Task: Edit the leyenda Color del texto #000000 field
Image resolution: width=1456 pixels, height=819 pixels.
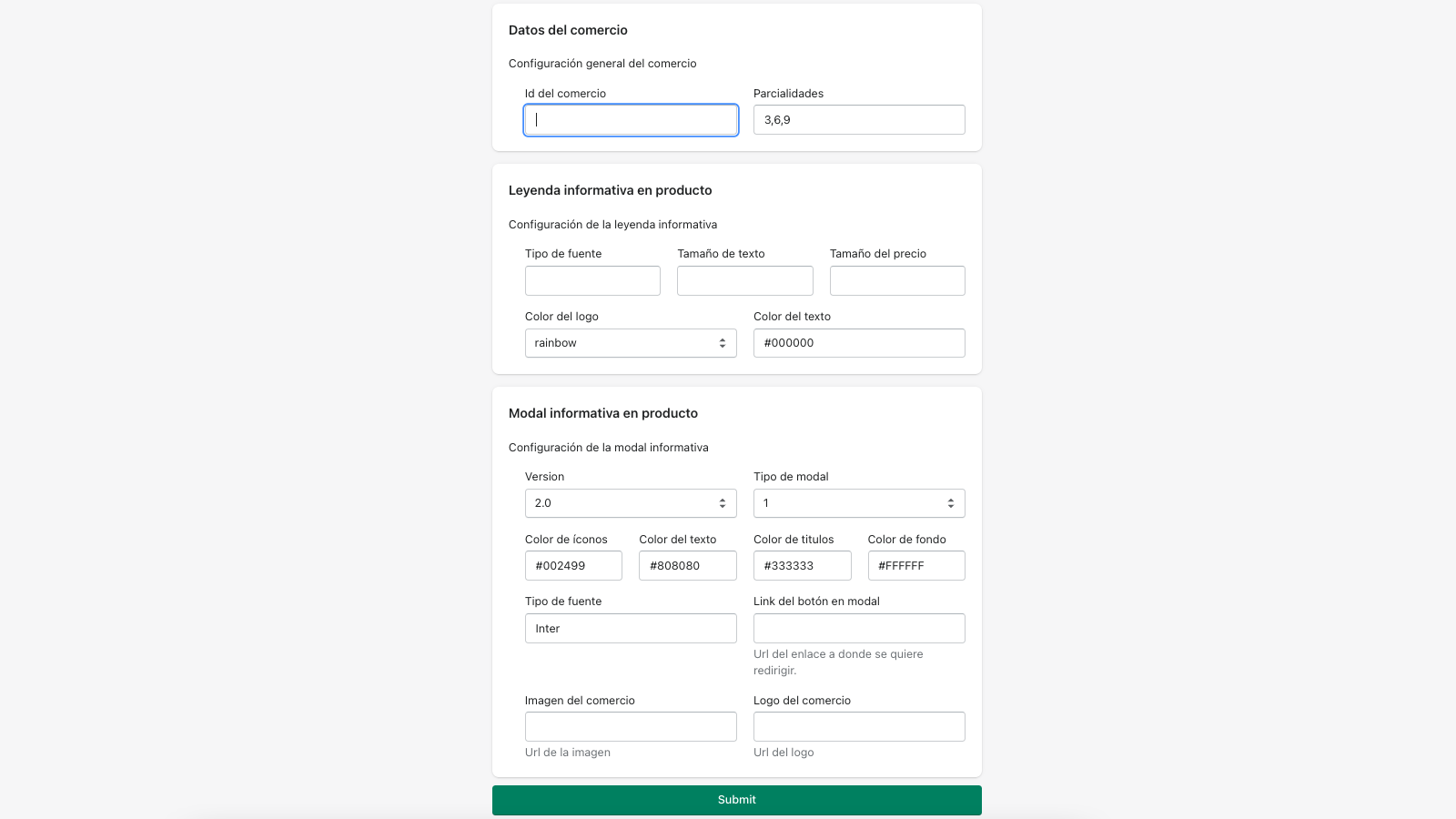Action: pos(859,343)
